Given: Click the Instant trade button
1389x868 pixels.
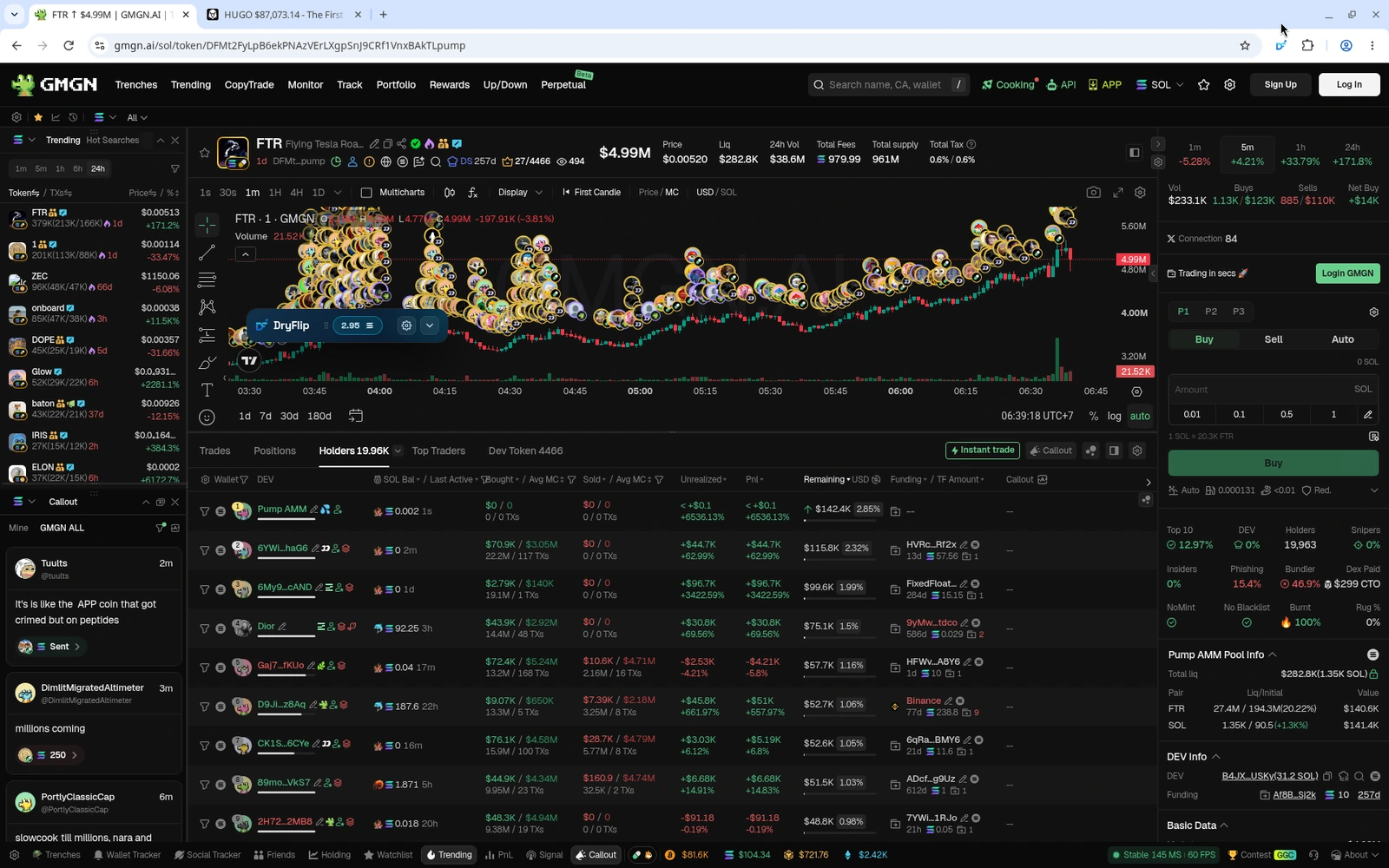Looking at the screenshot, I should (982, 450).
